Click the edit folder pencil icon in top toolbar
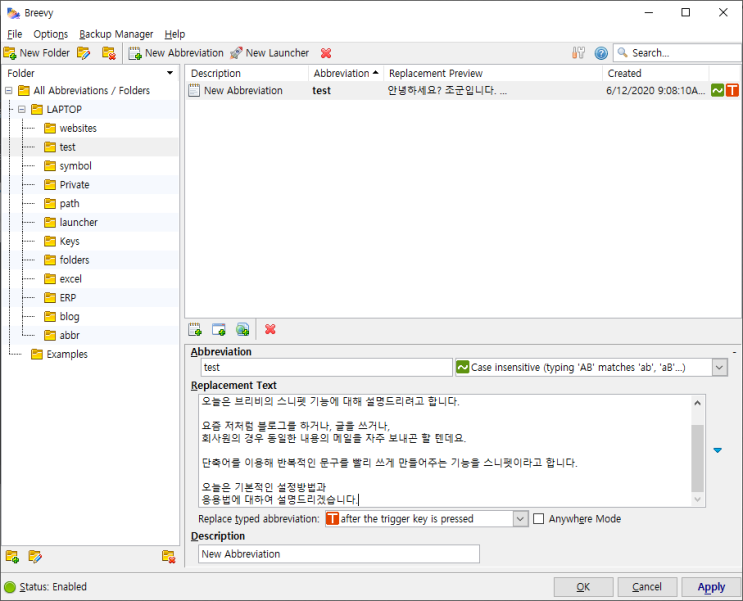 [x=84, y=53]
